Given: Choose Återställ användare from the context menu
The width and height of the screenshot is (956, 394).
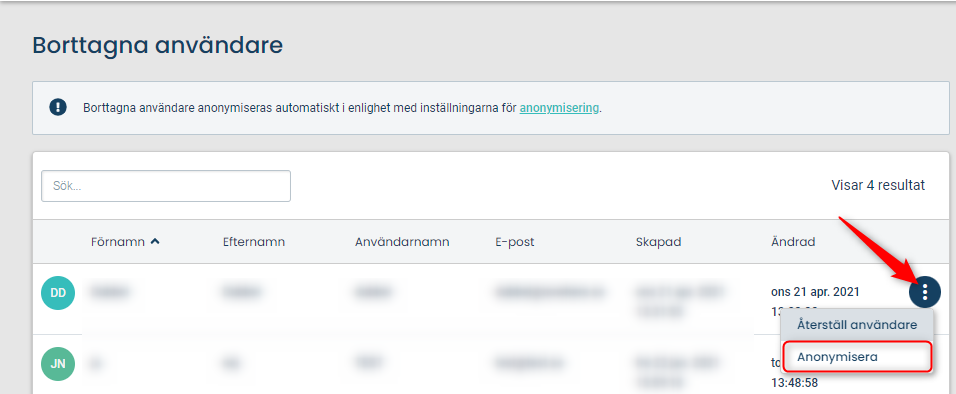Looking at the screenshot, I should 857,325.
